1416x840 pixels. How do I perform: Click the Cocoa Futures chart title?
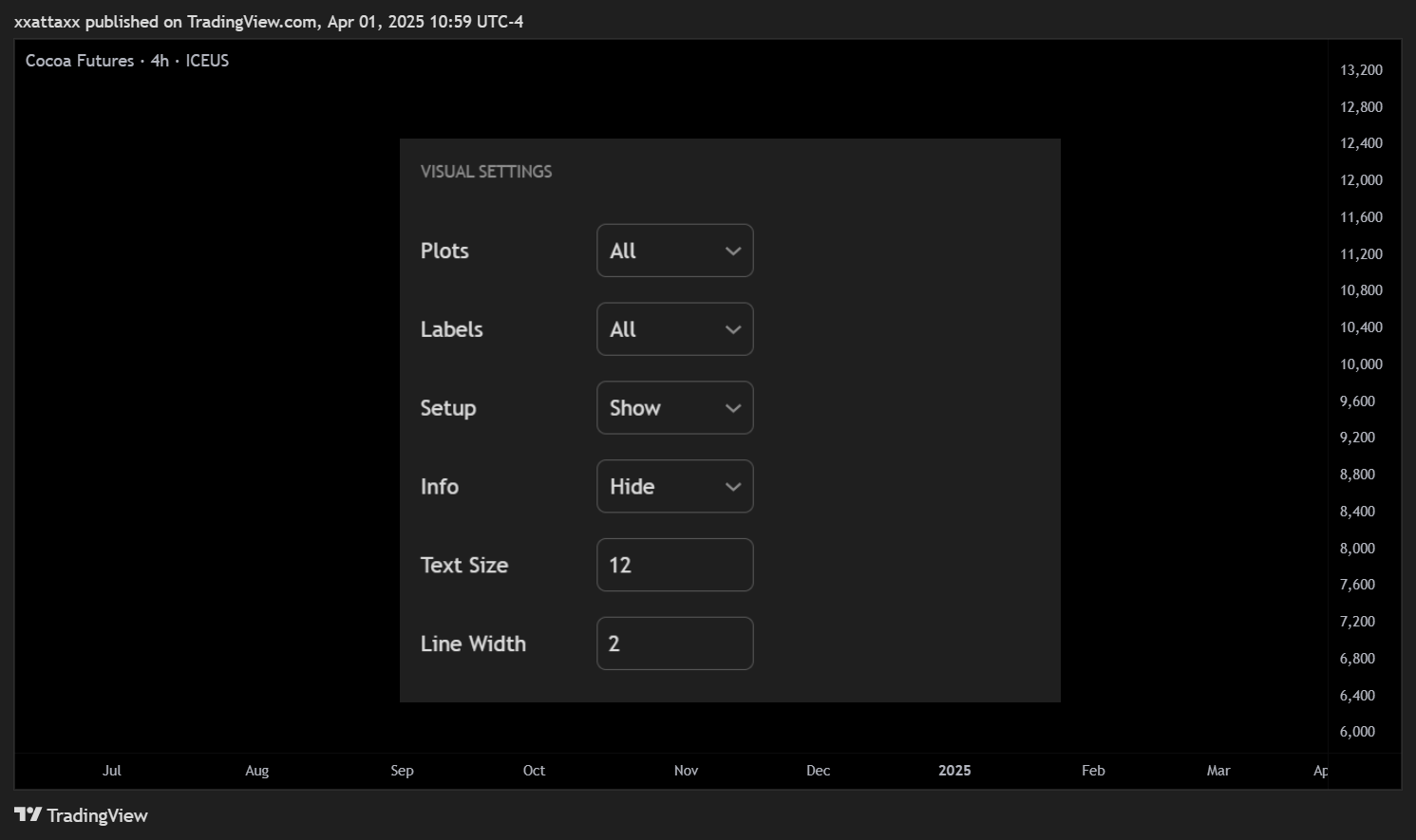click(x=126, y=61)
